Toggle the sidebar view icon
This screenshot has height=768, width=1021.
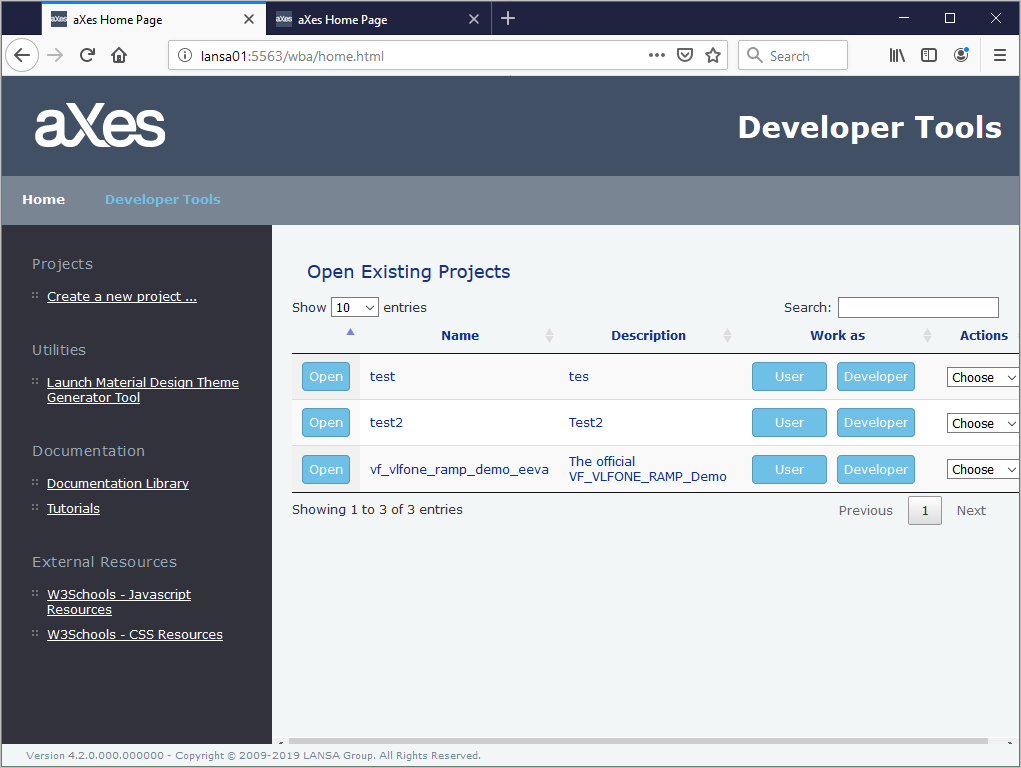pos(929,56)
